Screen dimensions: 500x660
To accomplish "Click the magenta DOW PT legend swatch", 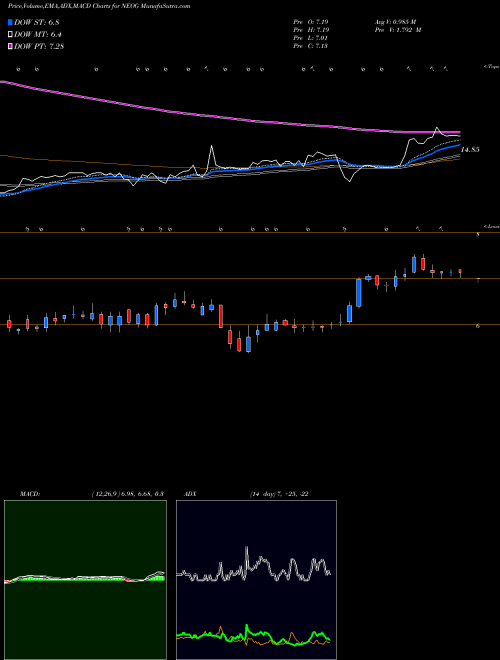I will click(11, 46).
